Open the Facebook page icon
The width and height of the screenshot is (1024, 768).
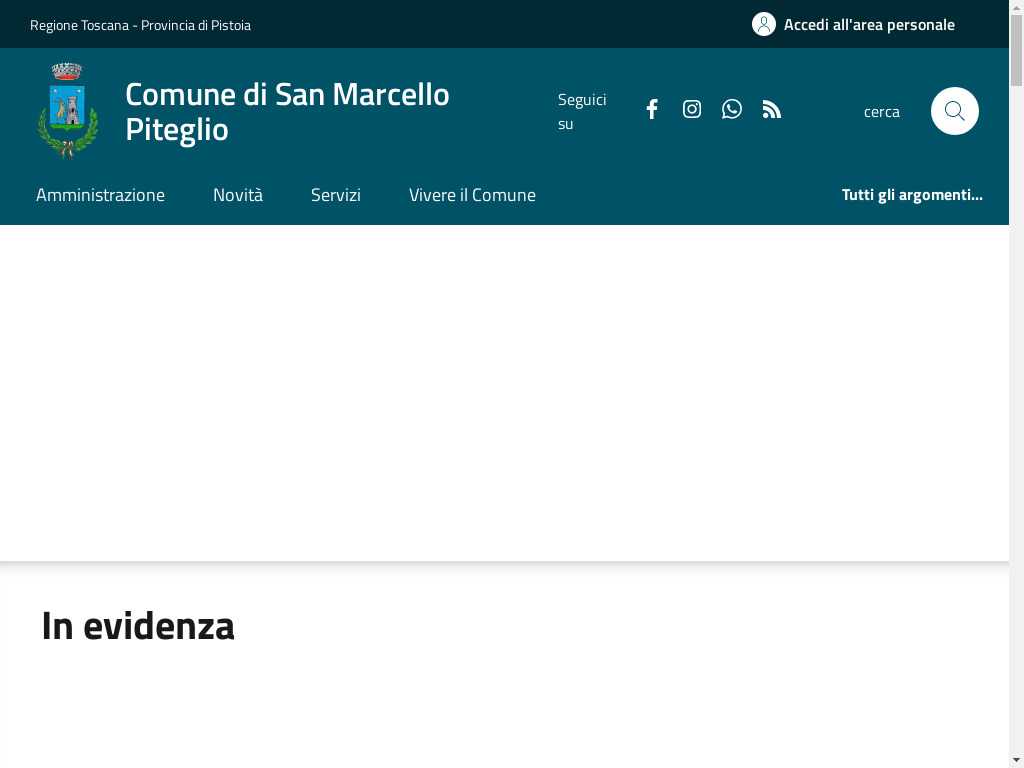[x=652, y=109]
